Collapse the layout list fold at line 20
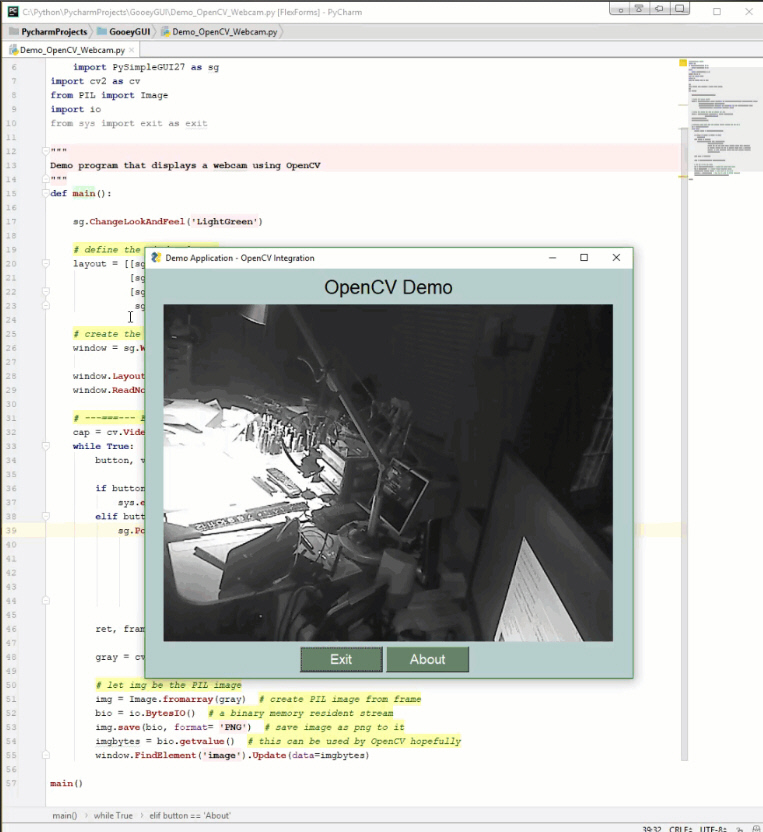Image resolution: width=763 pixels, height=832 pixels. coord(46,264)
